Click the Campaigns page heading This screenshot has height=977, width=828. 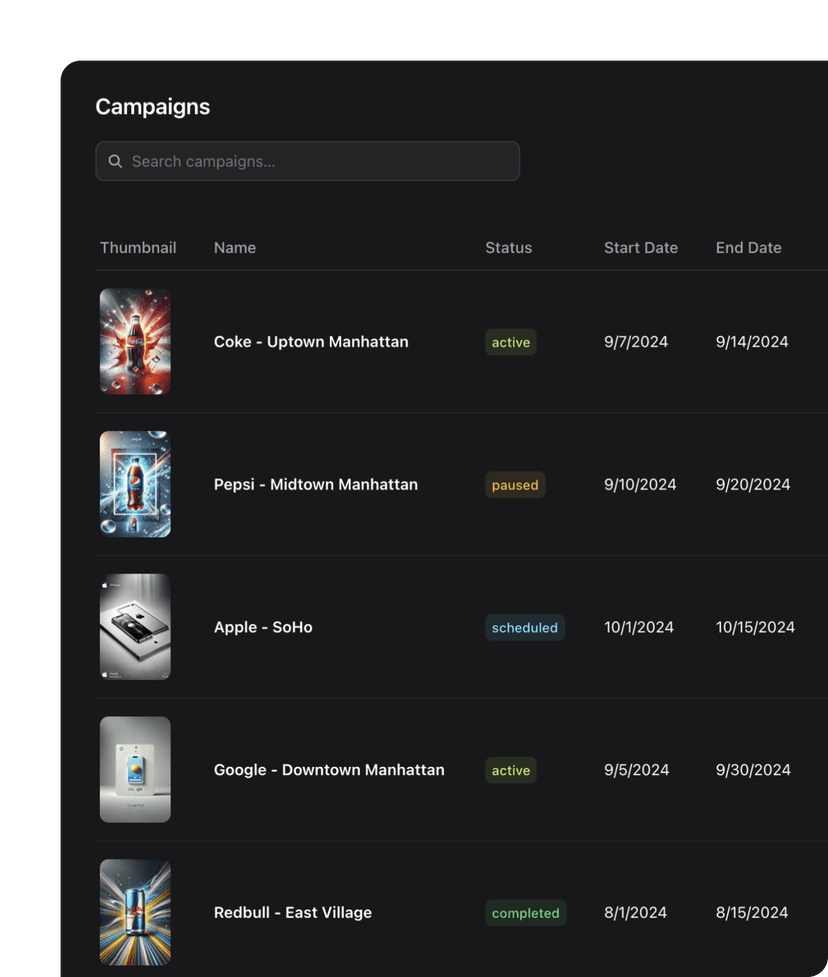(x=153, y=107)
